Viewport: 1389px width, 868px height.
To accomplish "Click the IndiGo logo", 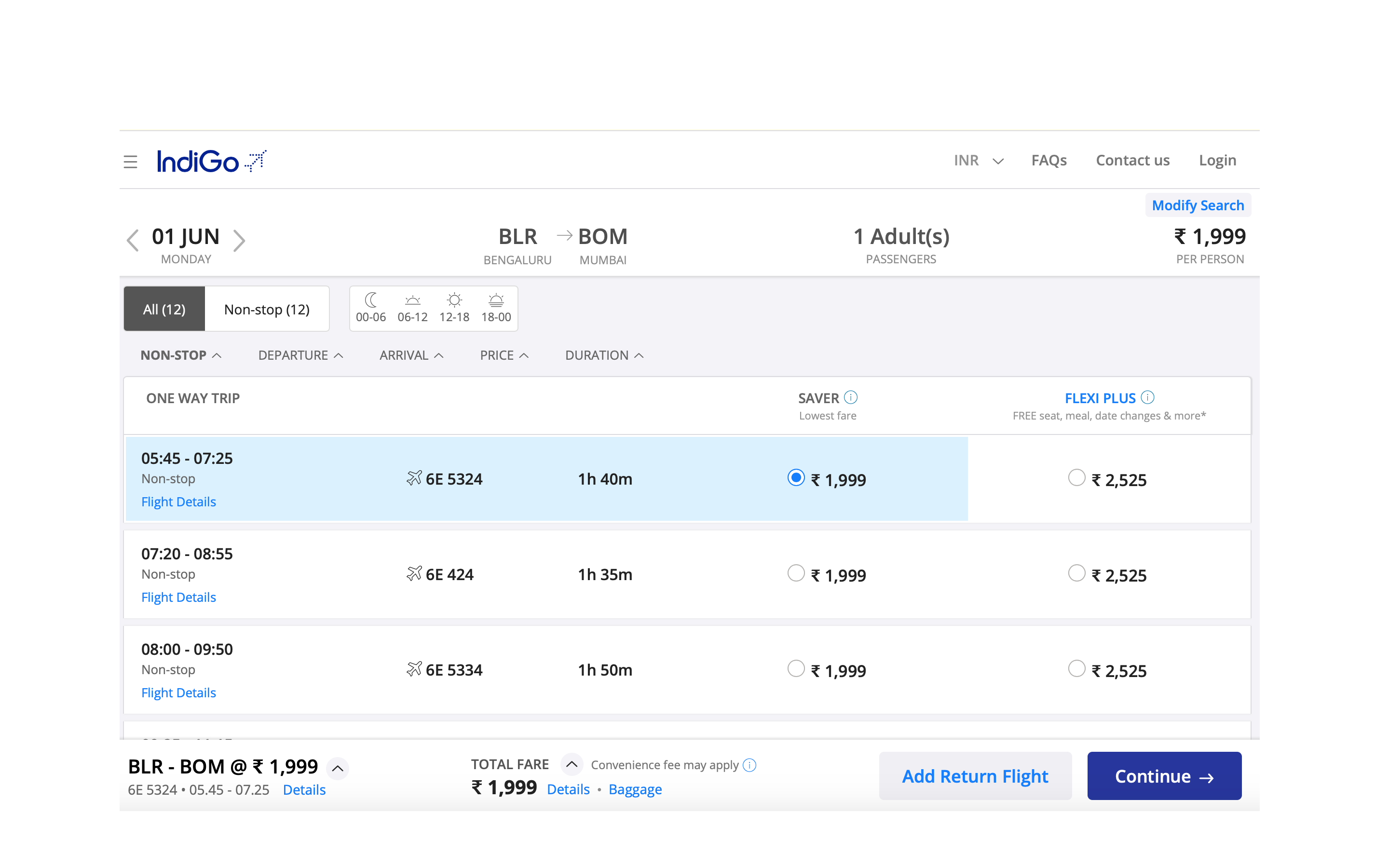I will (x=212, y=162).
